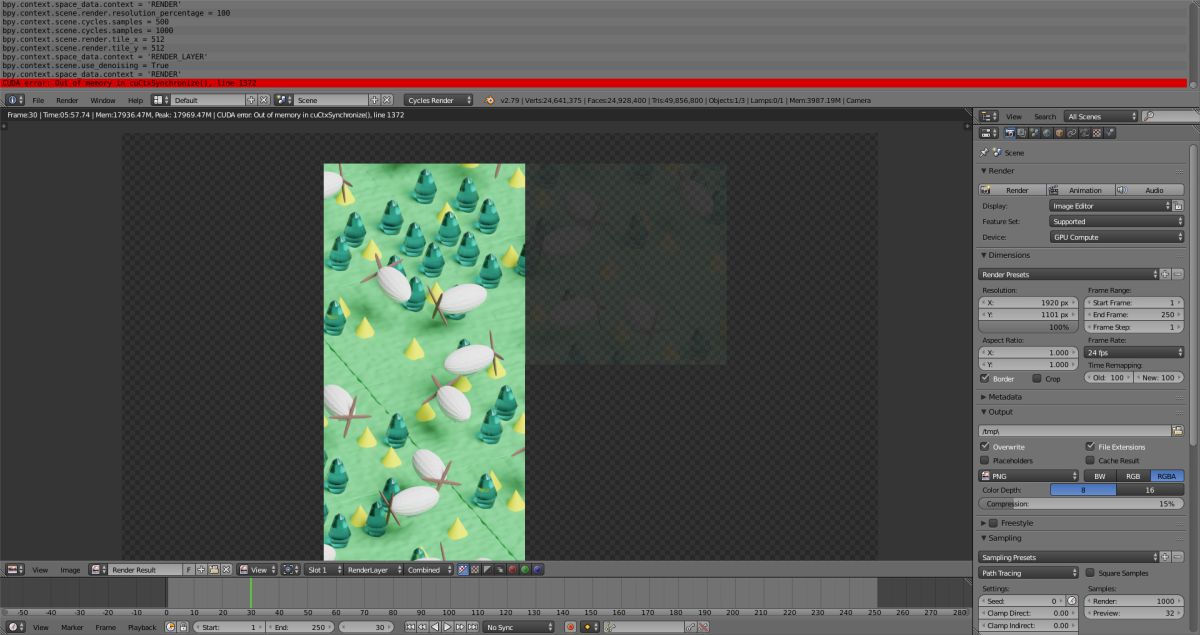Toggle the Border checkbox
Image resolution: width=1200 pixels, height=635 pixels.
point(985,379)
